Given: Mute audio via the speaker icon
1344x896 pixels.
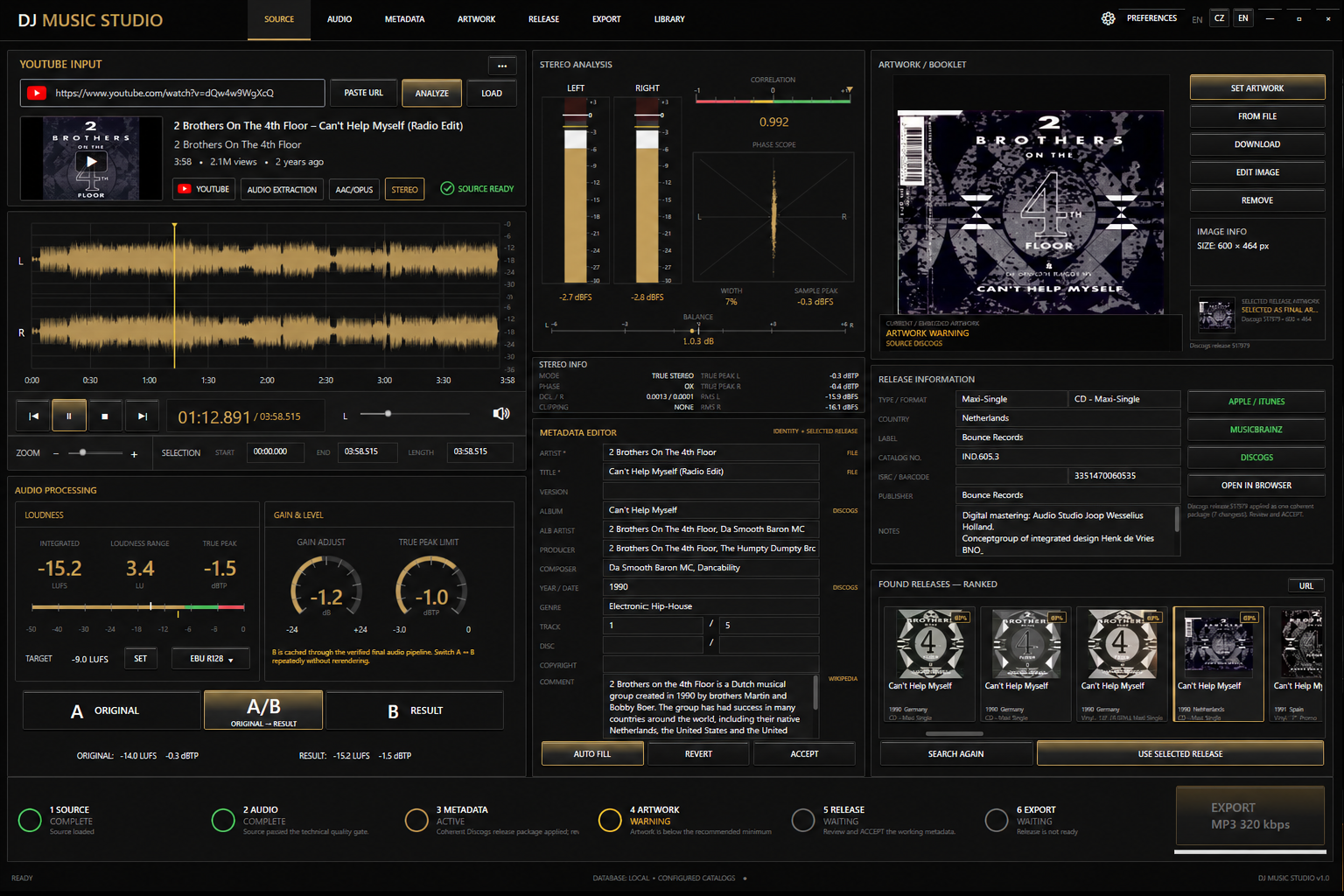Looking at the screenshot, I should 501,414.
